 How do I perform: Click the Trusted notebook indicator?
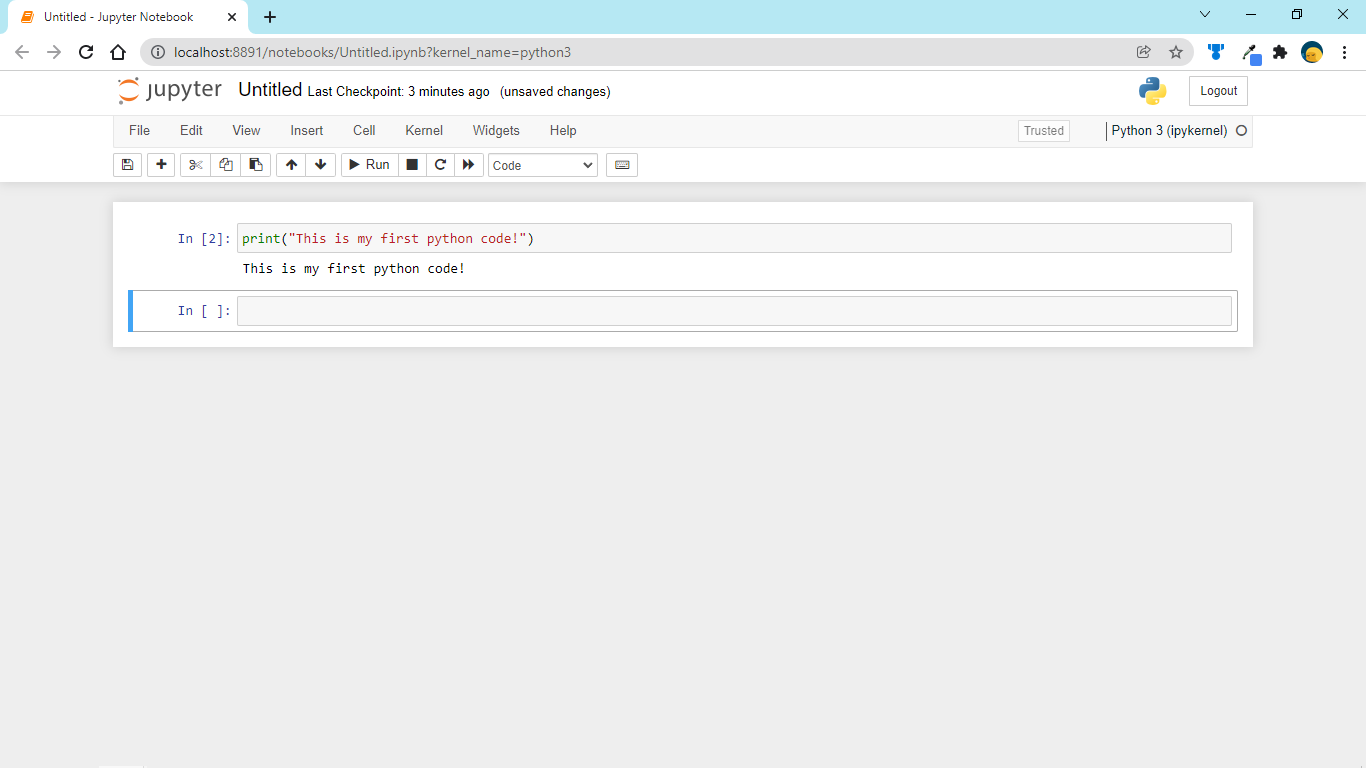tap(1044, 131)
